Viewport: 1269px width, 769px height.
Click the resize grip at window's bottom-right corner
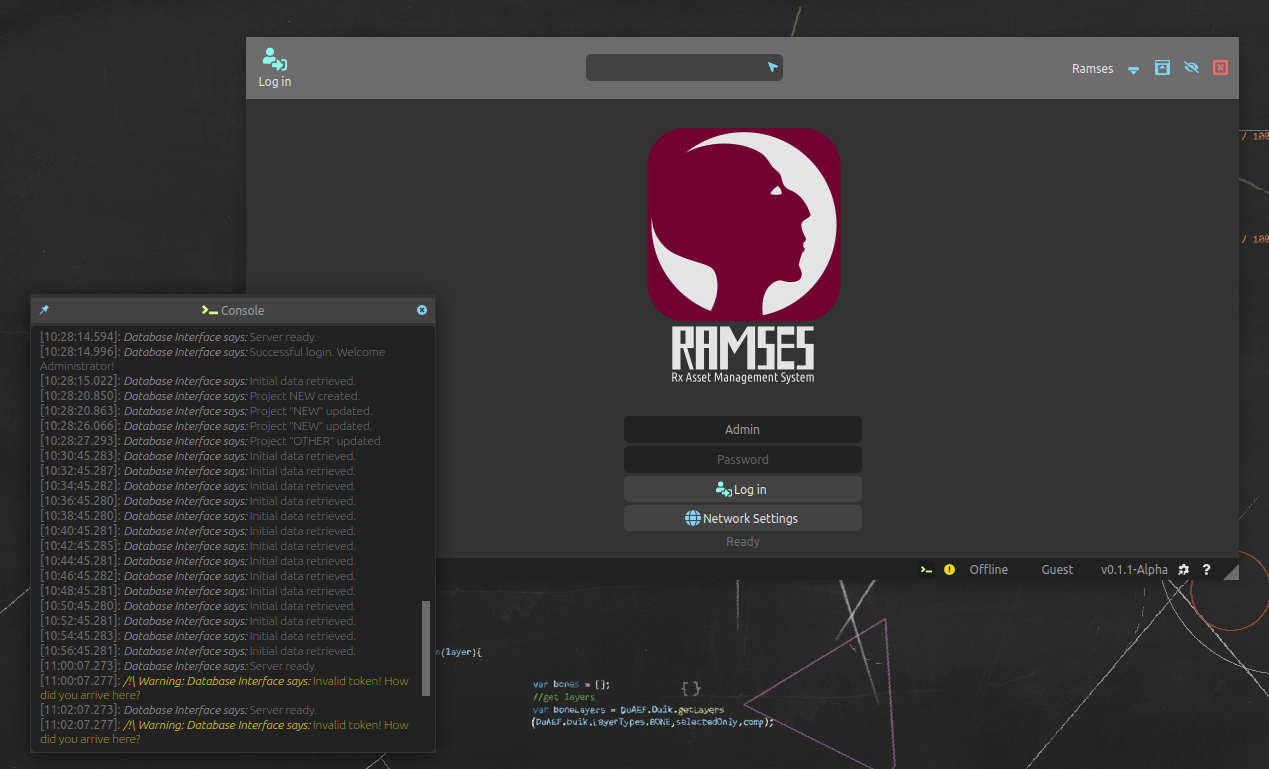(1230, 572)
